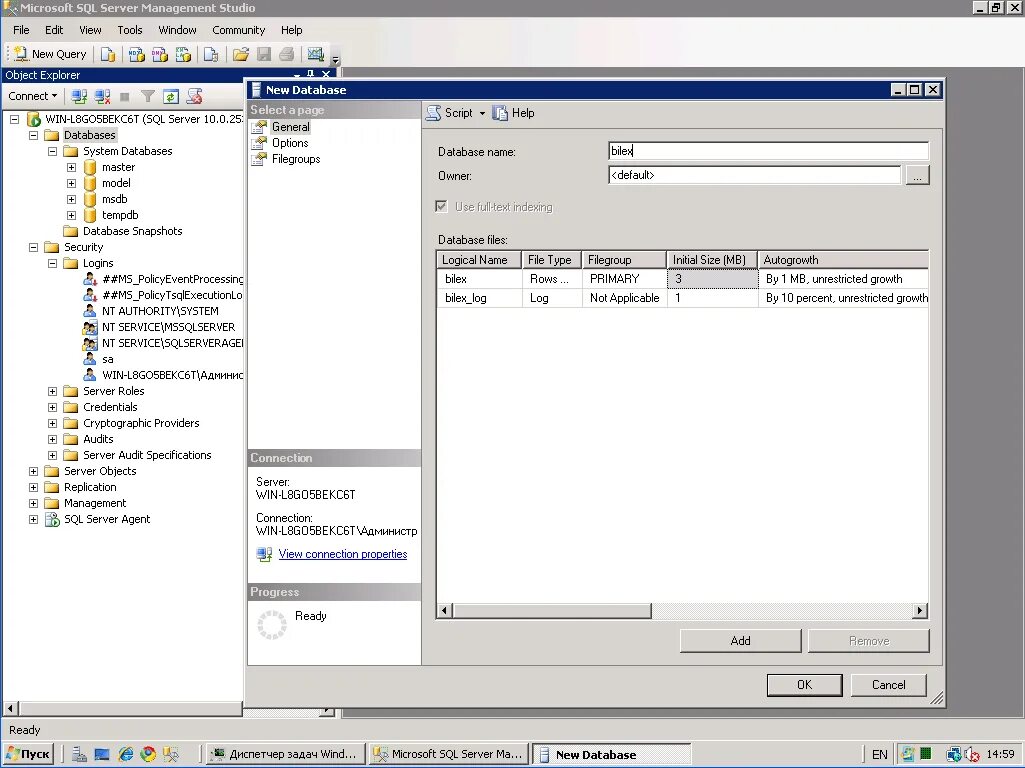
Task: Click the Script button in New Database
Action: [450, 113]
